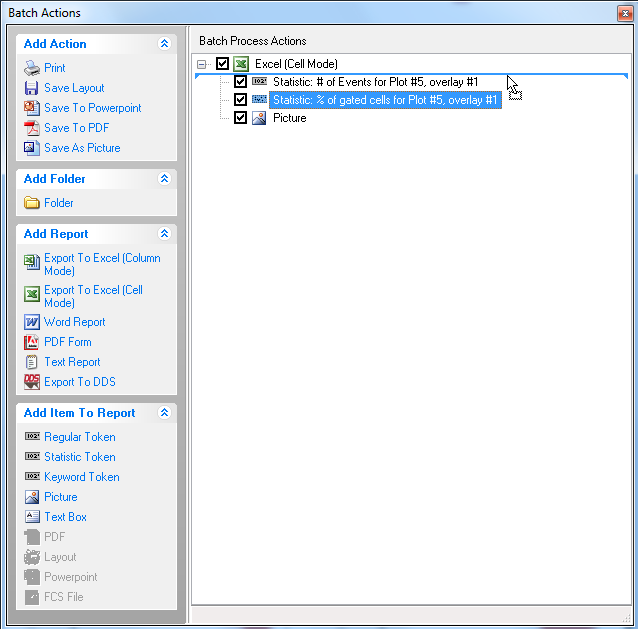The height and width of the screenshot is (629, 638).
Task: Click the Export To DDS icon
Action: click(x=32, y=382)
